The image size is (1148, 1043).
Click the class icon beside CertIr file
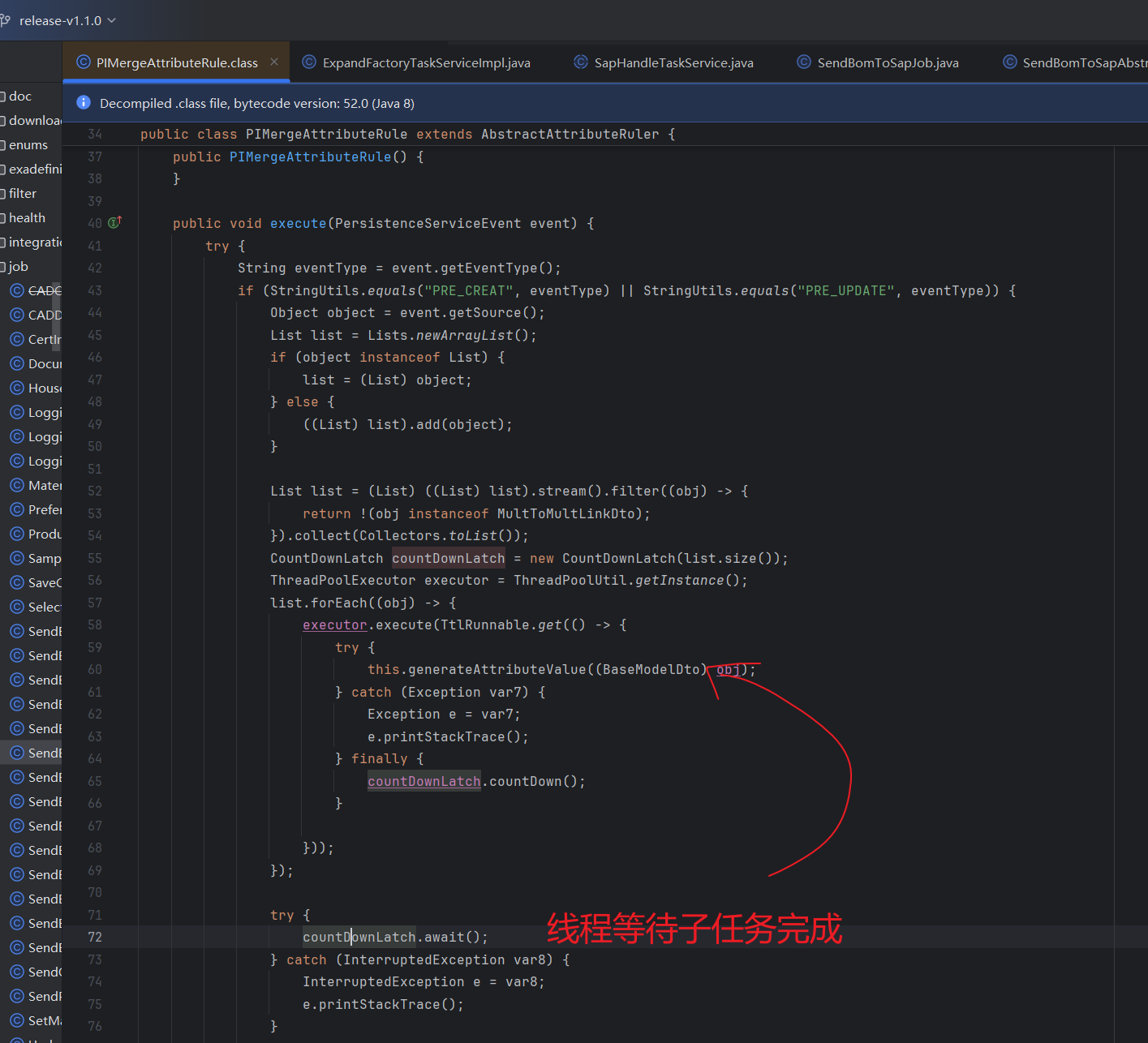pos(17,339)
